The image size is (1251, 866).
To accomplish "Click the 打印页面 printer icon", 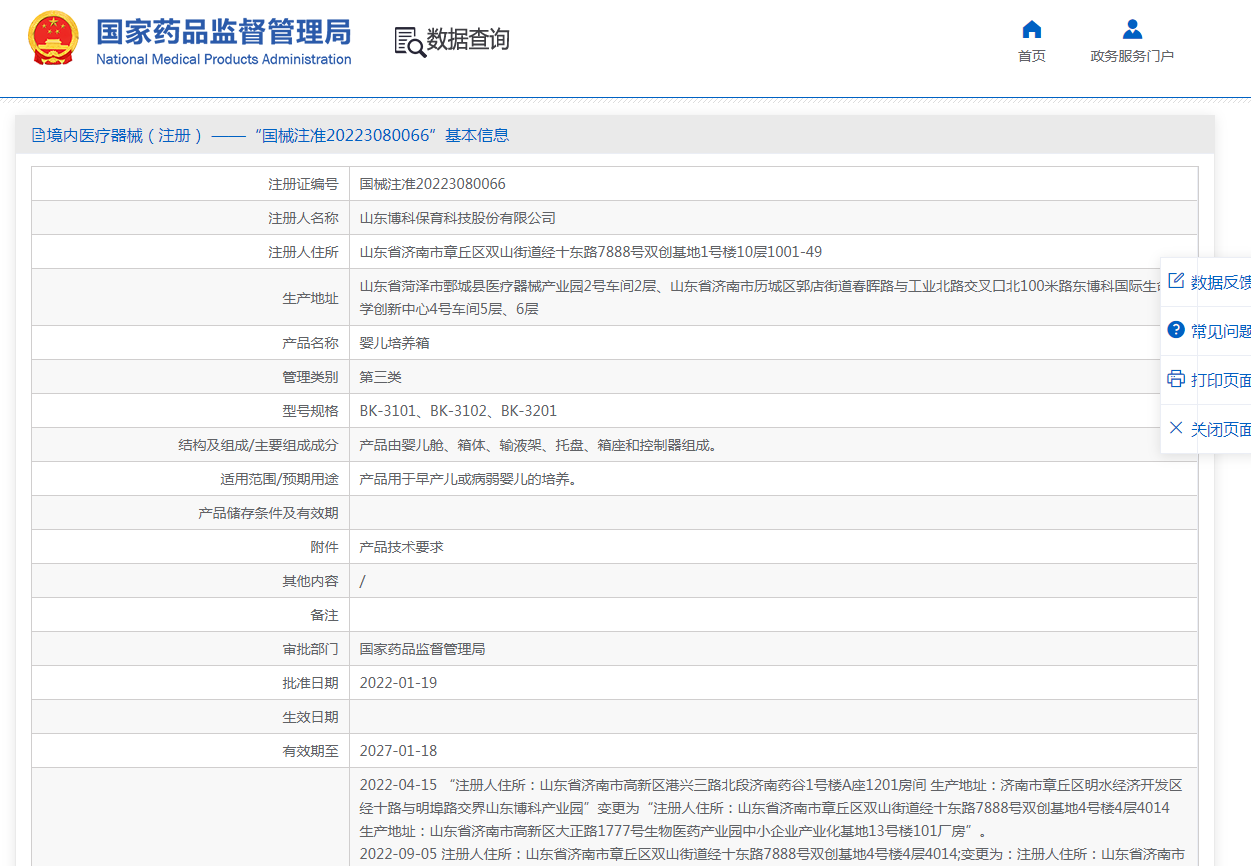I will tap(1176, 379).
